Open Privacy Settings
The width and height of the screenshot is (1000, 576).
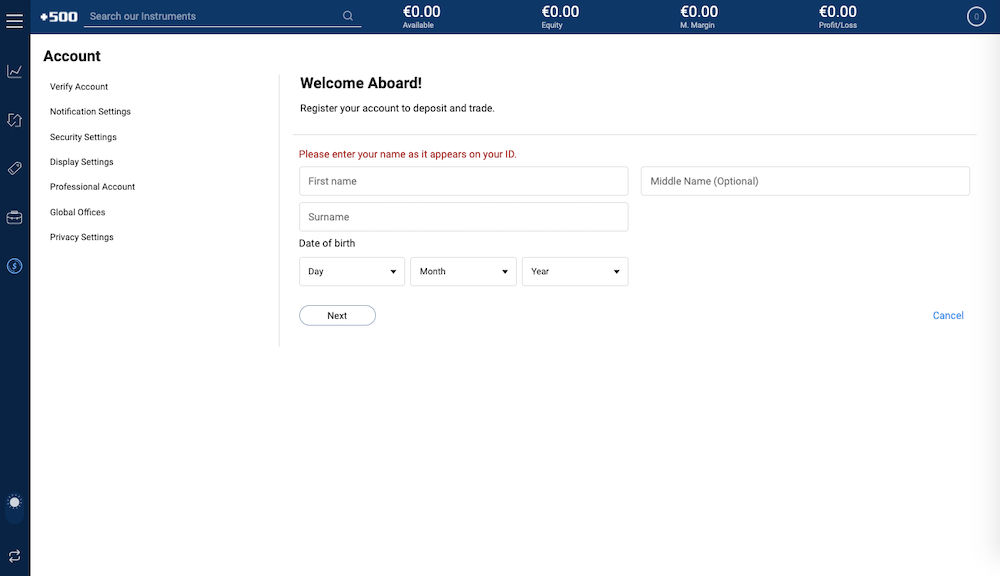pyautogui.click(x=82, y=237)
